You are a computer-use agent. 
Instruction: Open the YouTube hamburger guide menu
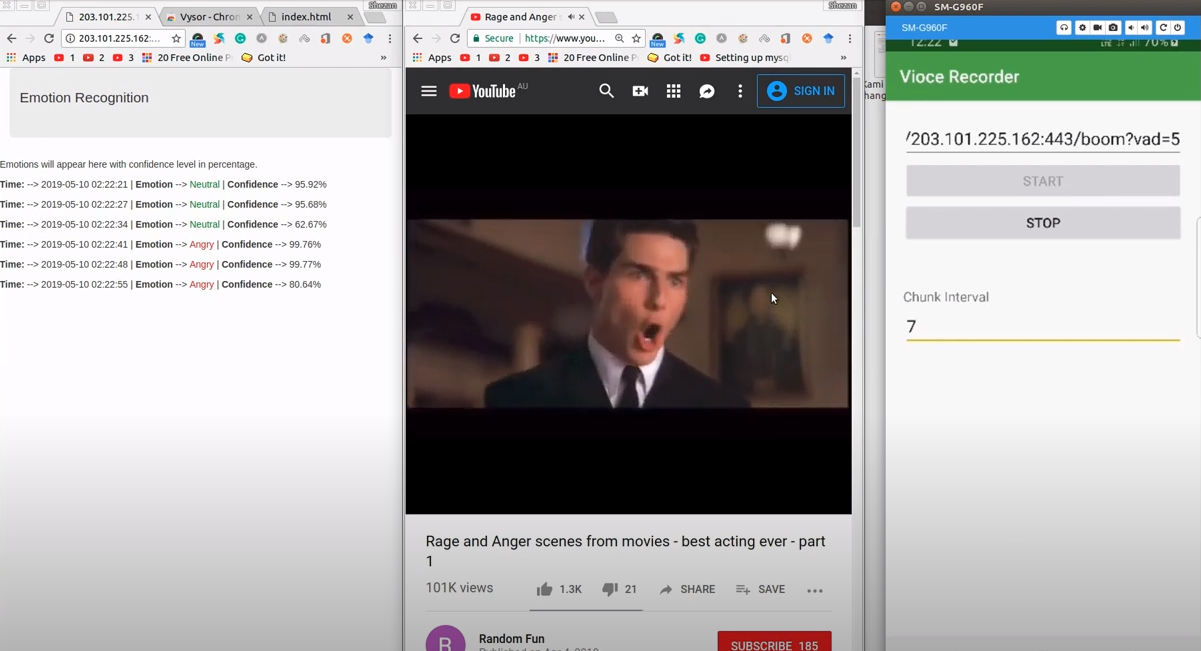pos(429,91)
